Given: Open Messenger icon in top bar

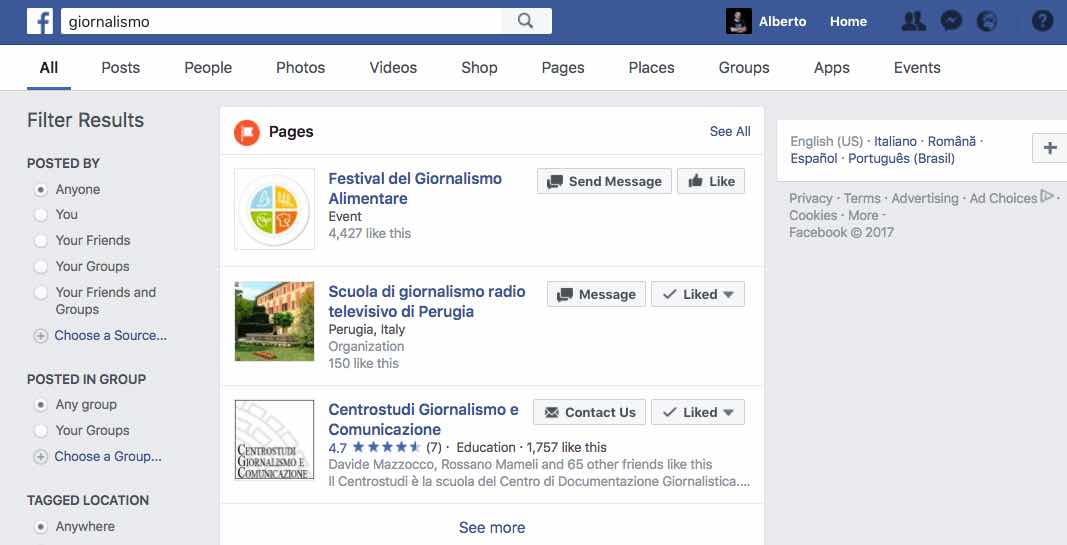Looking at the screenshot, I should (951, 22).
